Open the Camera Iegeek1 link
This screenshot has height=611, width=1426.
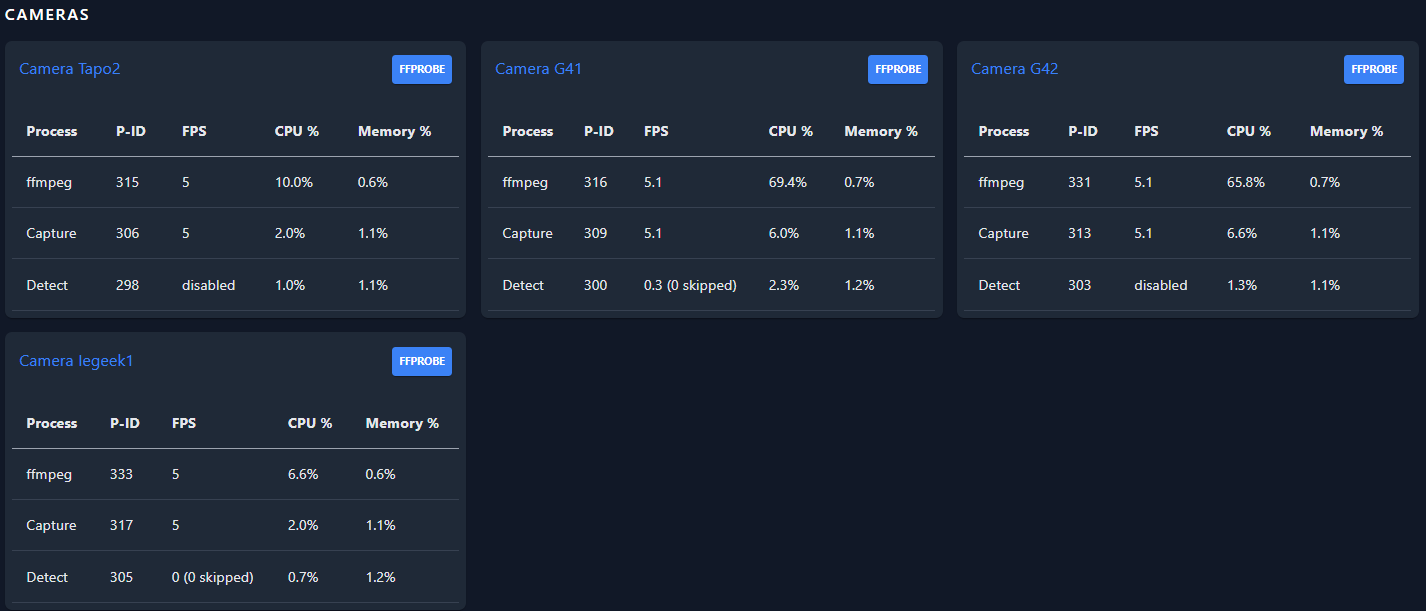pos(77,360)
